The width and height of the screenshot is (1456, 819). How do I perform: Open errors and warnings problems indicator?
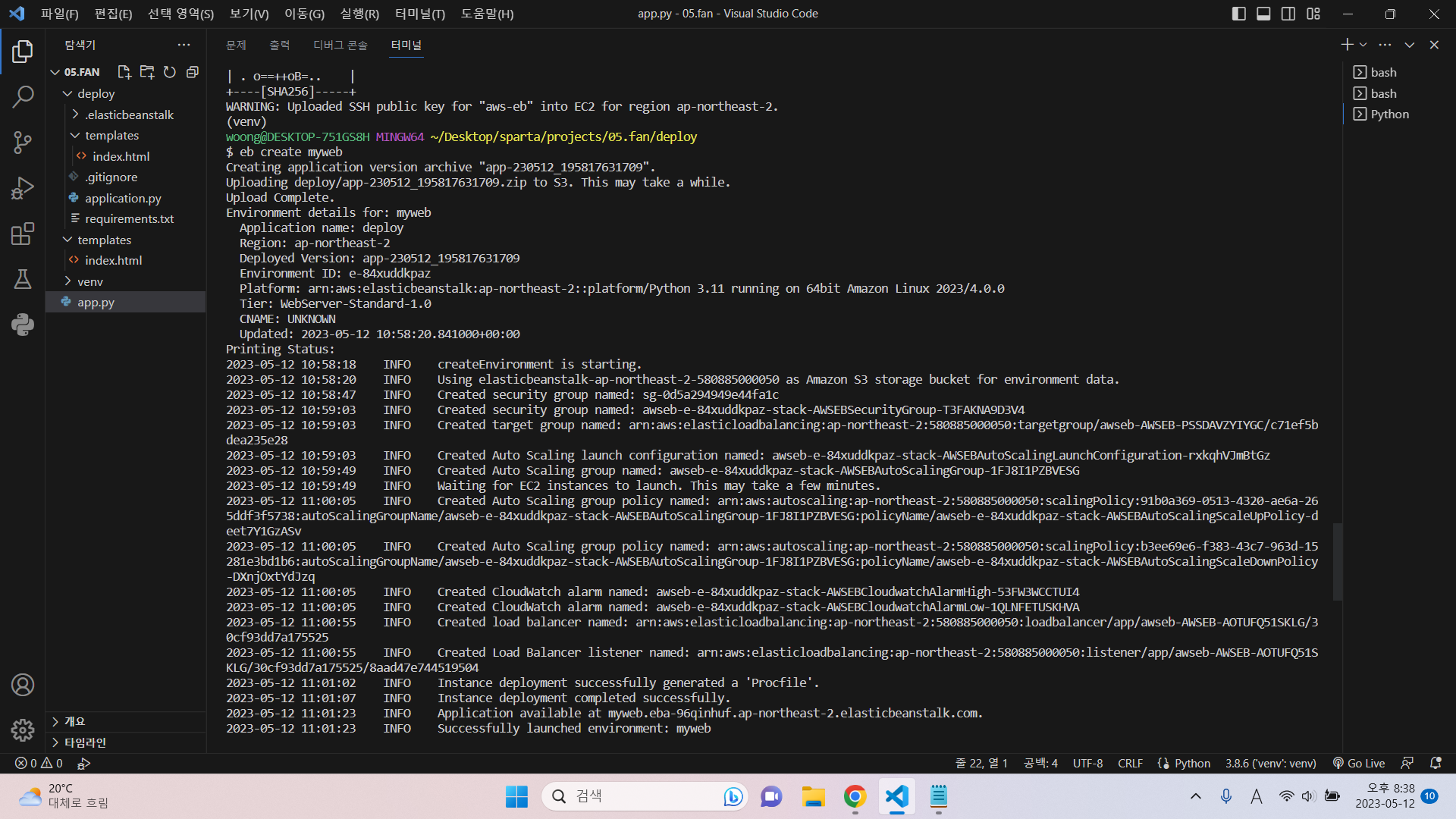tap(39, 763)
